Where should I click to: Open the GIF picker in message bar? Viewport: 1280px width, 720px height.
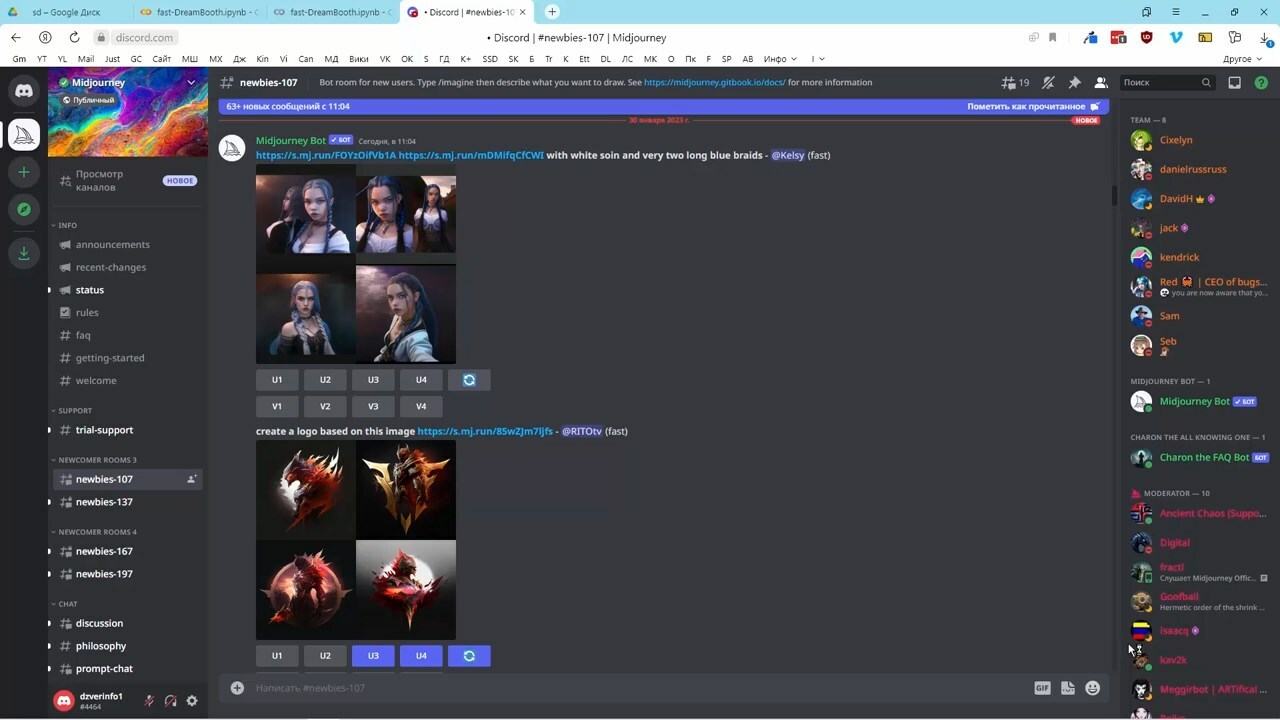coord(1042,688)
